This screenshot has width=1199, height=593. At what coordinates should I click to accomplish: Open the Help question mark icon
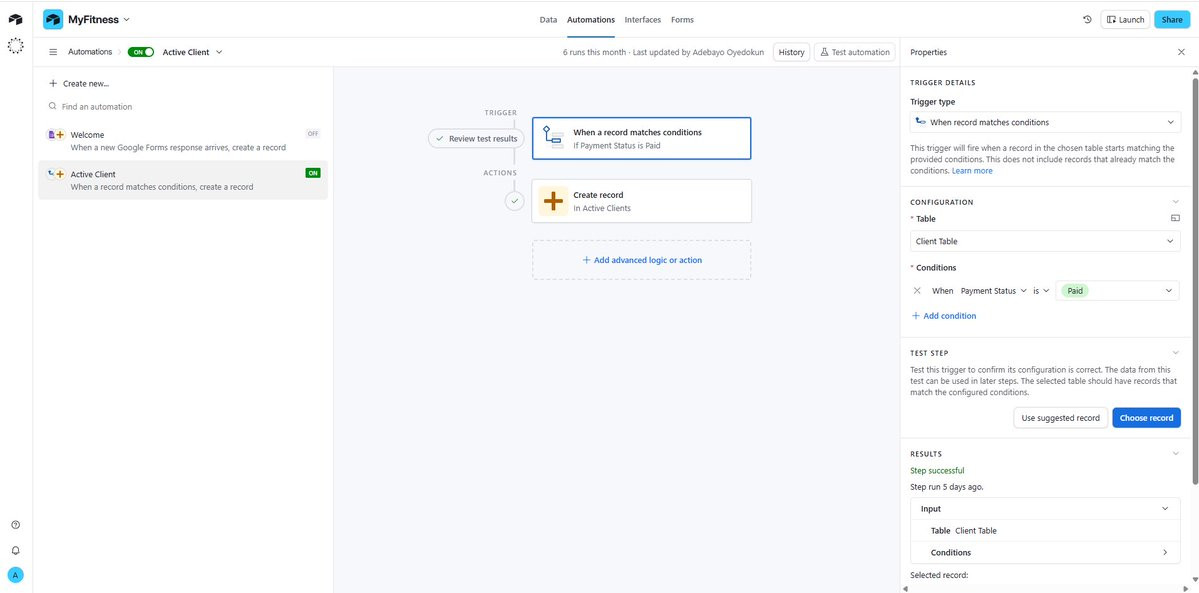15,525
